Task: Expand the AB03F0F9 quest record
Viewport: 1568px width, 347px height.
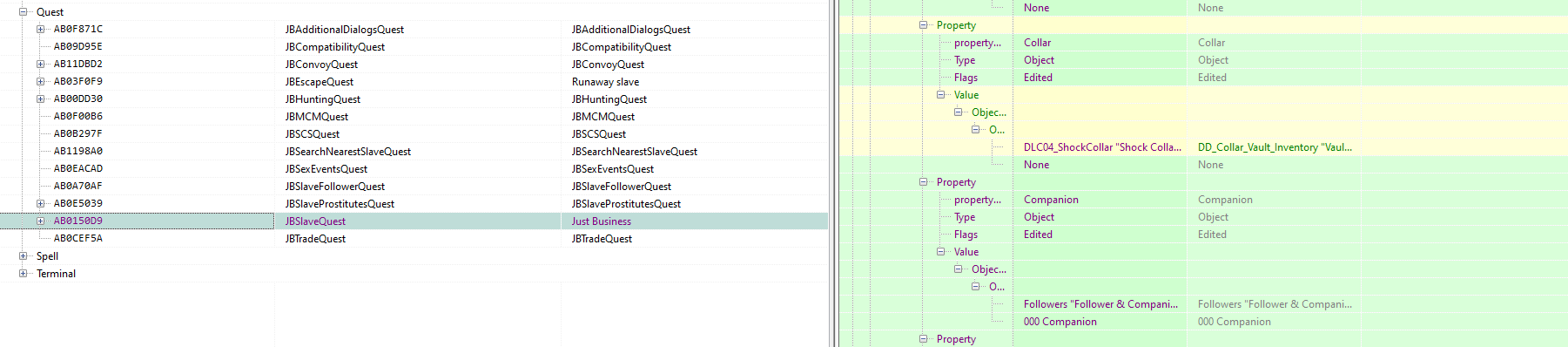Action: tap(41, 82)
